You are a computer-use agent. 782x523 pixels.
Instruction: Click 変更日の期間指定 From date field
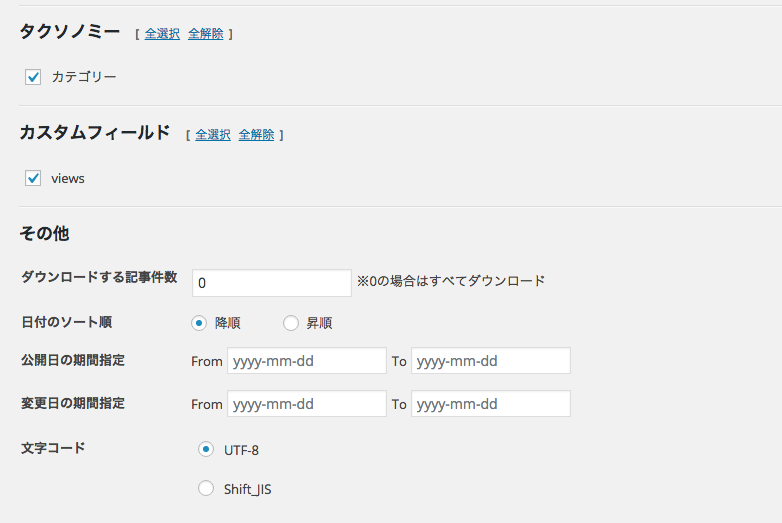(x=307, y=403)
